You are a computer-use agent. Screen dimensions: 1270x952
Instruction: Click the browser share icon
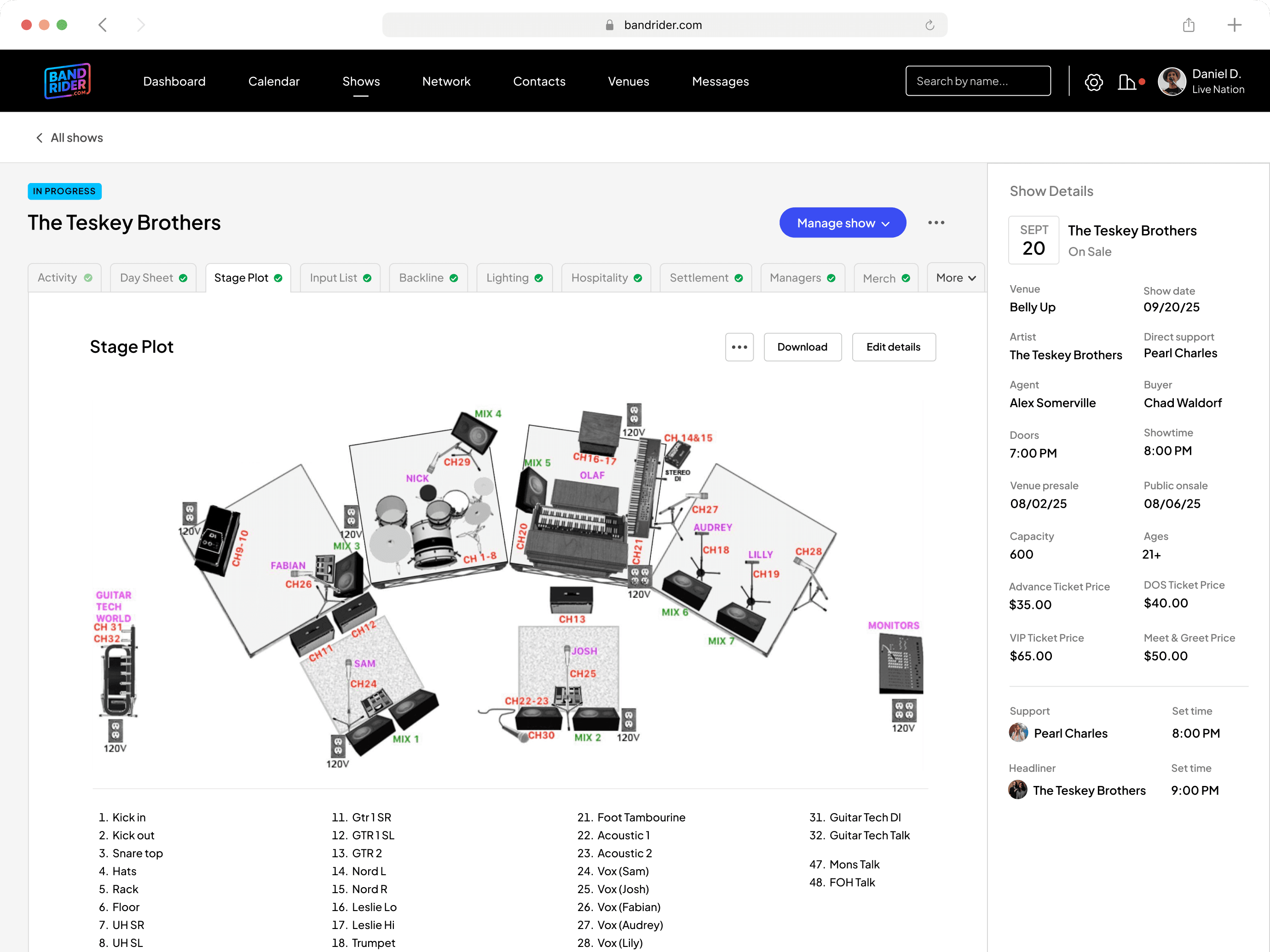[1189, 25]
